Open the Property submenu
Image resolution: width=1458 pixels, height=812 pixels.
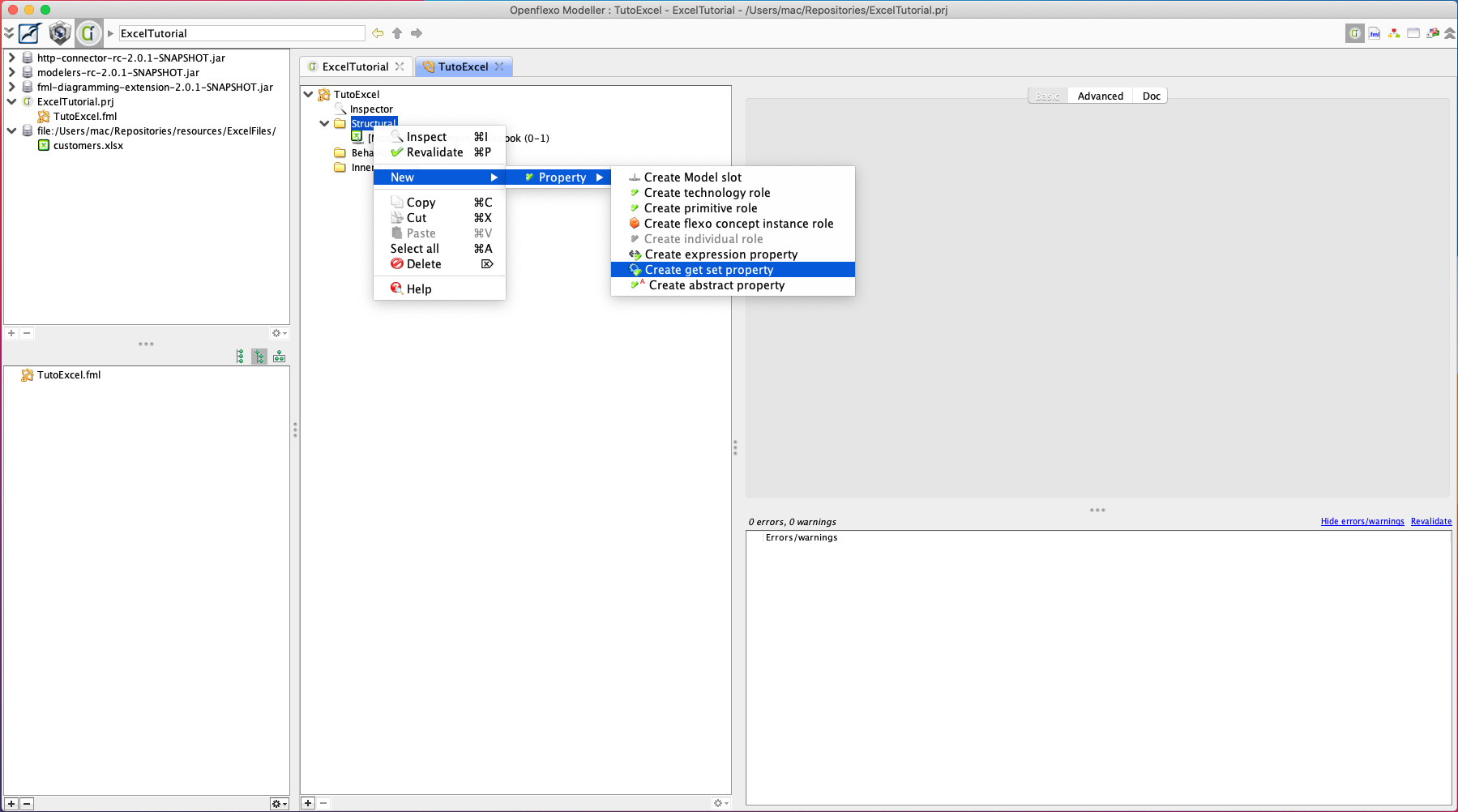(x=558, y=177)
